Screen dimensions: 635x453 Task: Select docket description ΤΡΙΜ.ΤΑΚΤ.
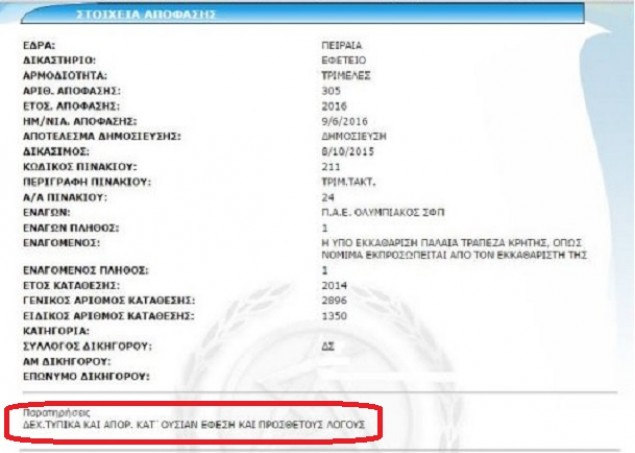click(x=348, y=182)
